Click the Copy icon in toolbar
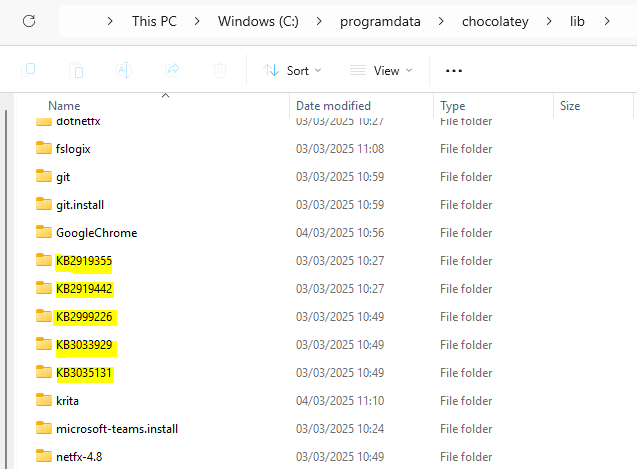 click(76, 70)
